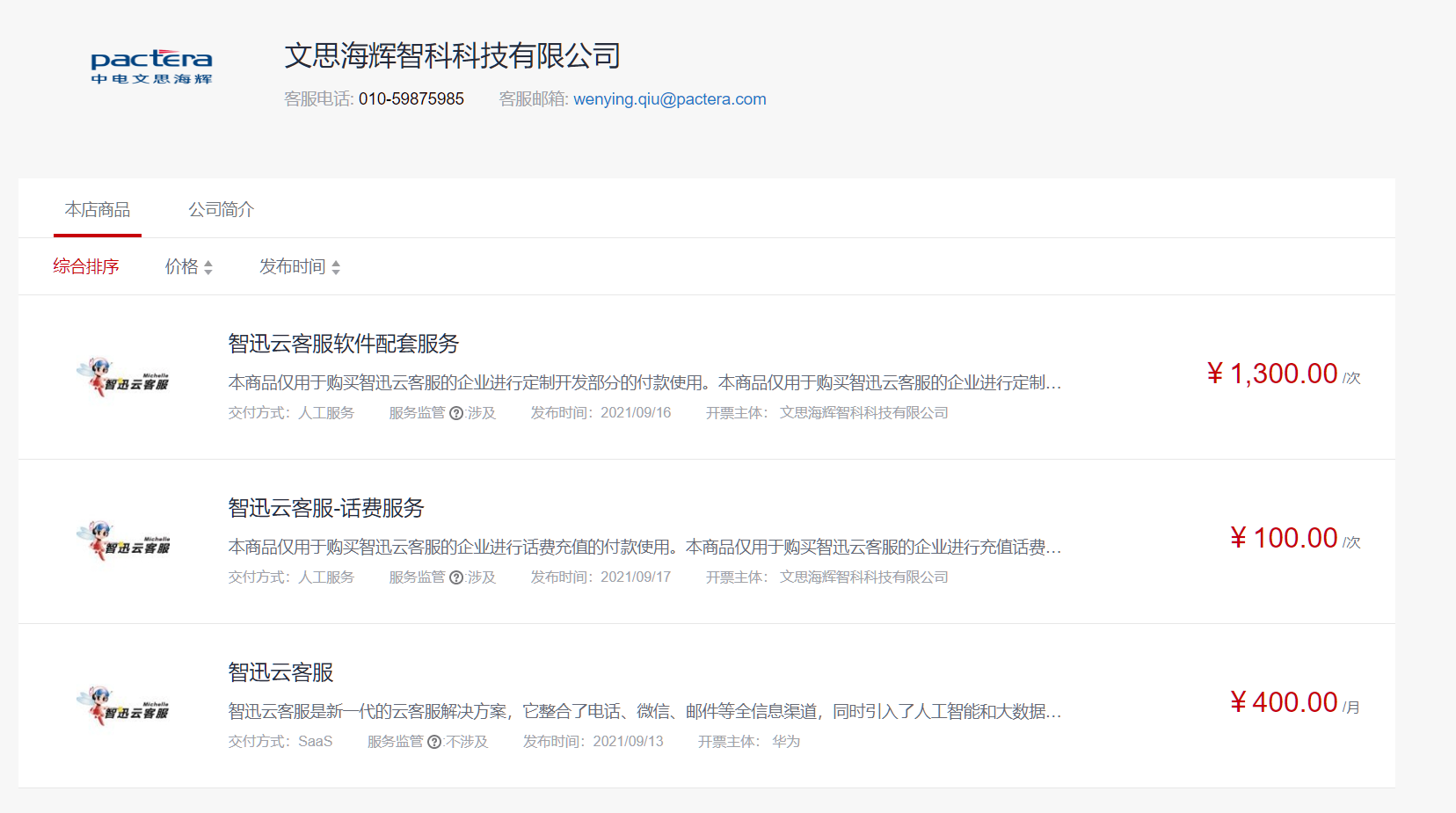Click service supervision help icon for 智迅云客服软件配套服务

click(x=456, y=413)
